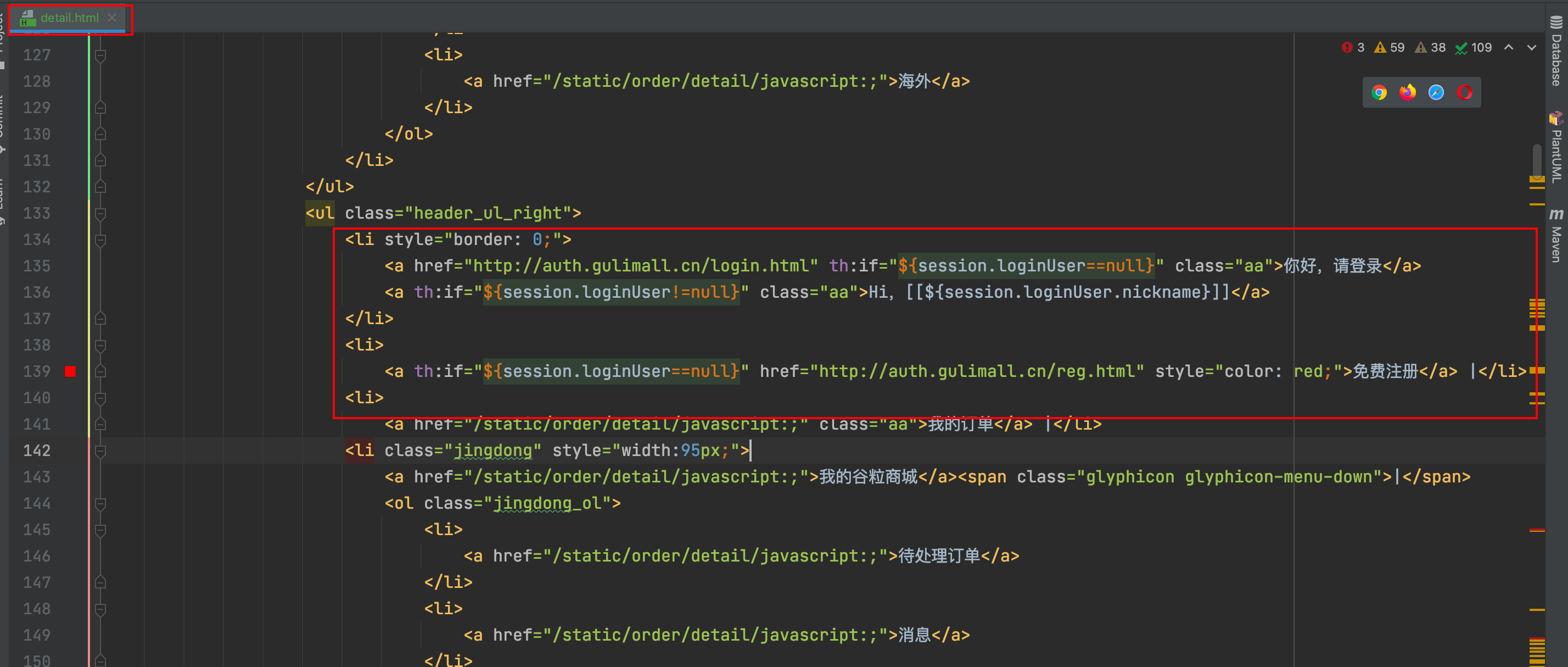Open the PlantUML tool window
The height and width of the screenshot is (667, 1568).
(x=1556, y=147)
